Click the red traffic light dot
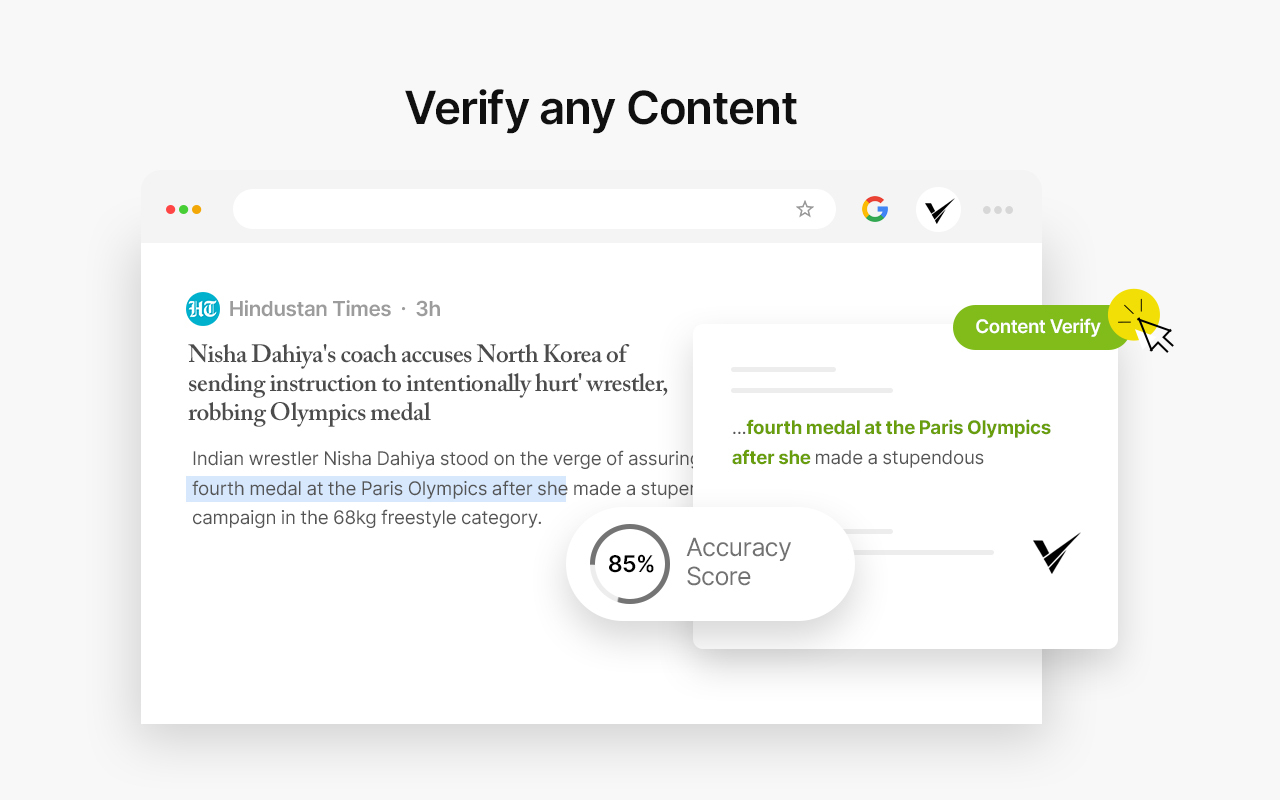 [170, 209]
